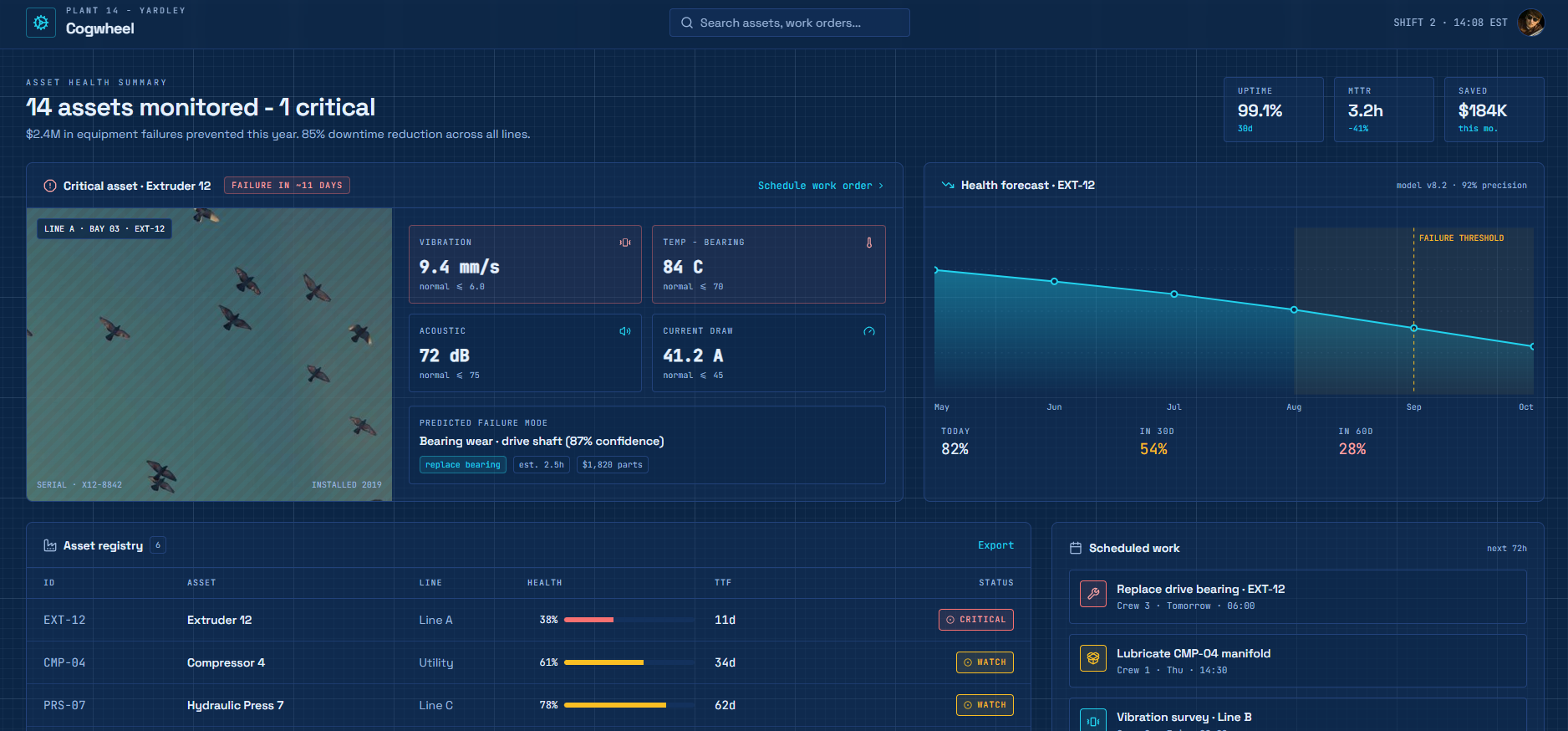
Task: Click the Acoustic 72 dB card
Action: click(525, 353)
